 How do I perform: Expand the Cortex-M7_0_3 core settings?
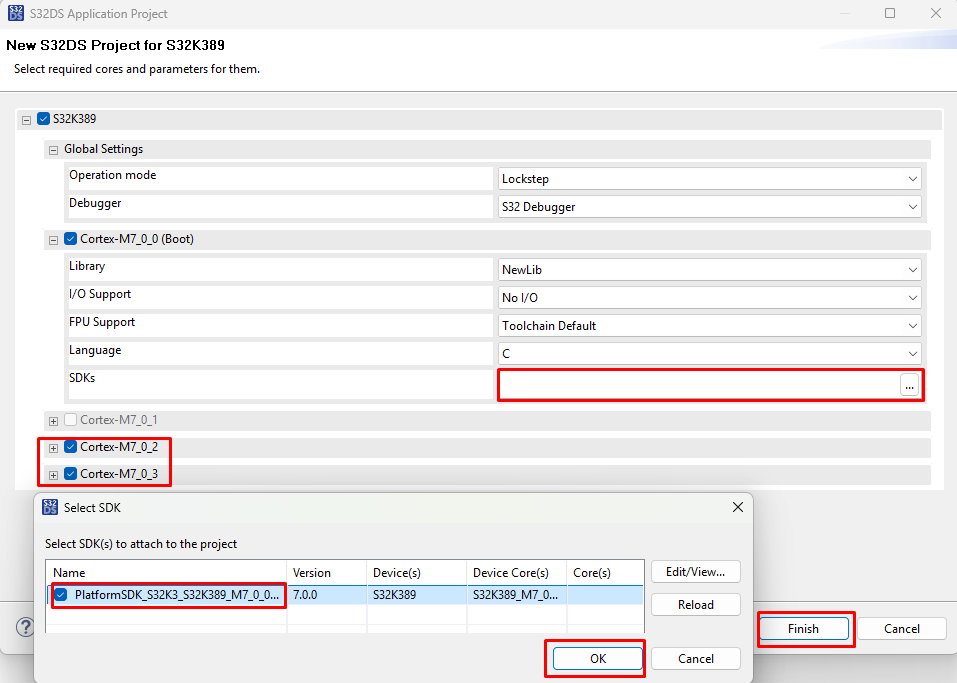54,475
